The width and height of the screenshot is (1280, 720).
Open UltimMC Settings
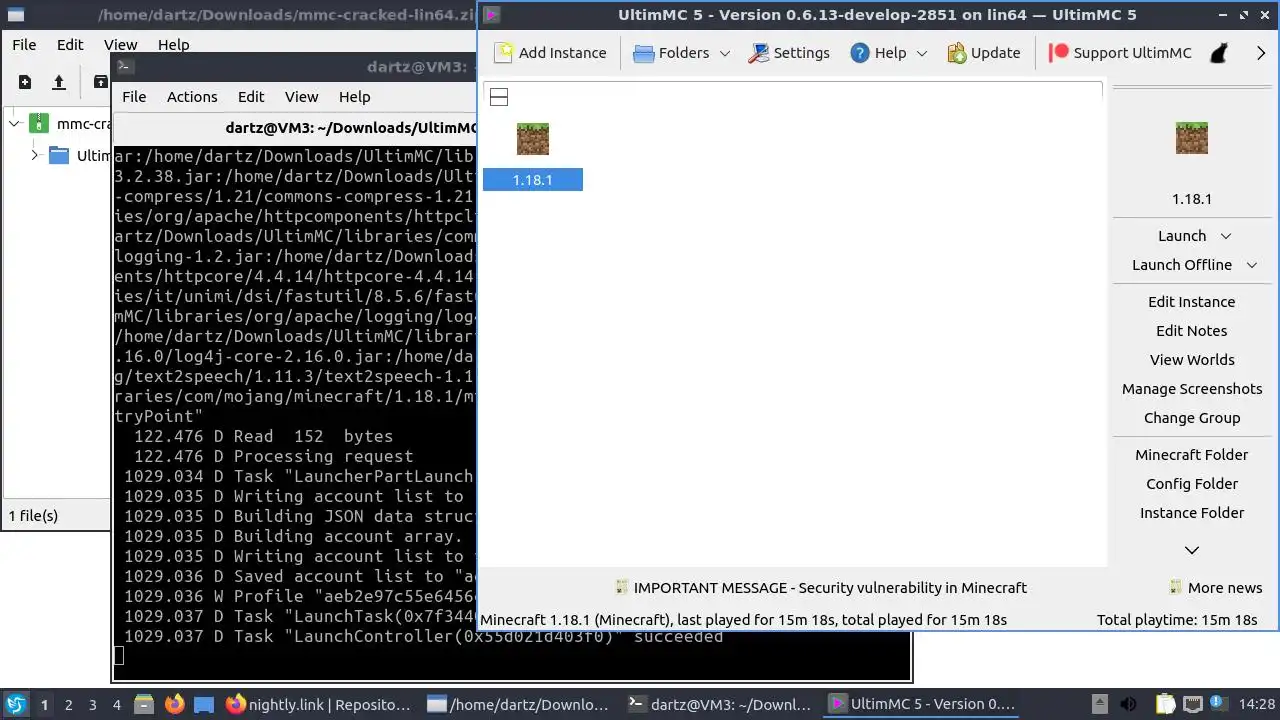pyautogui.click(x=789, y=53)
